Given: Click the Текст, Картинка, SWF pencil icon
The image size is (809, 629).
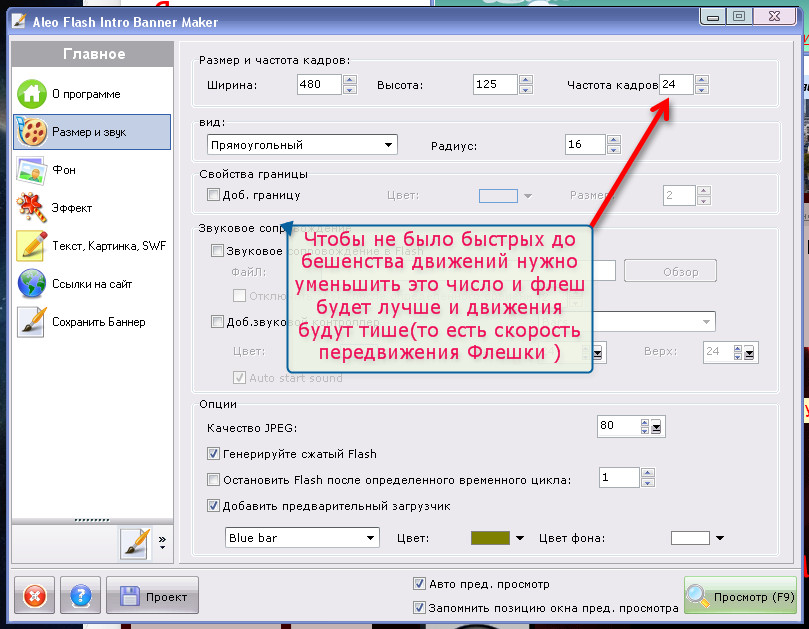Looking at the screenshot, I should (x=31, y=246).
